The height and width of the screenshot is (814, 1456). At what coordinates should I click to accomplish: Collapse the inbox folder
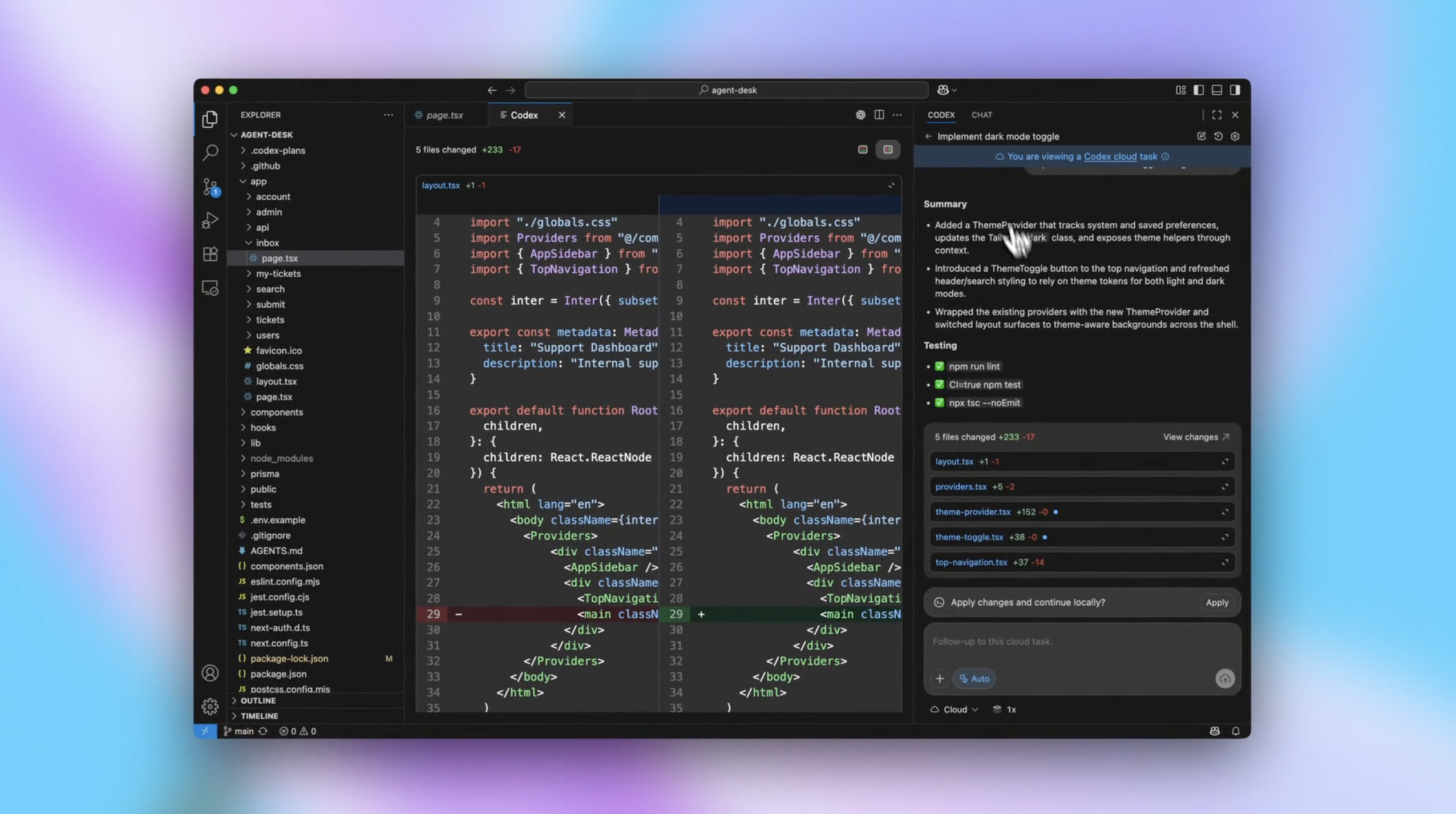tap(267, 243)
